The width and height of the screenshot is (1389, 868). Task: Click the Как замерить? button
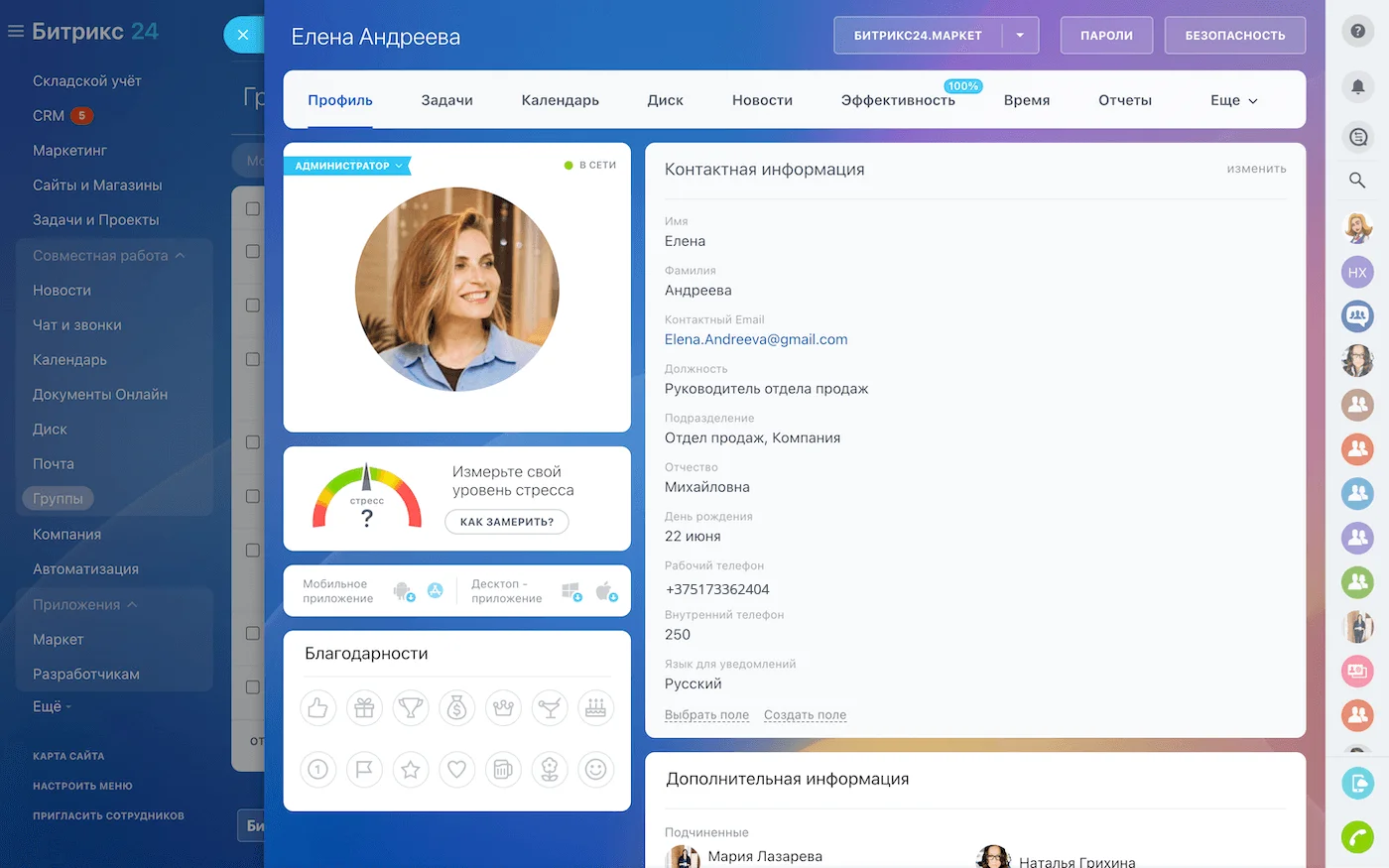click(506, 522)
